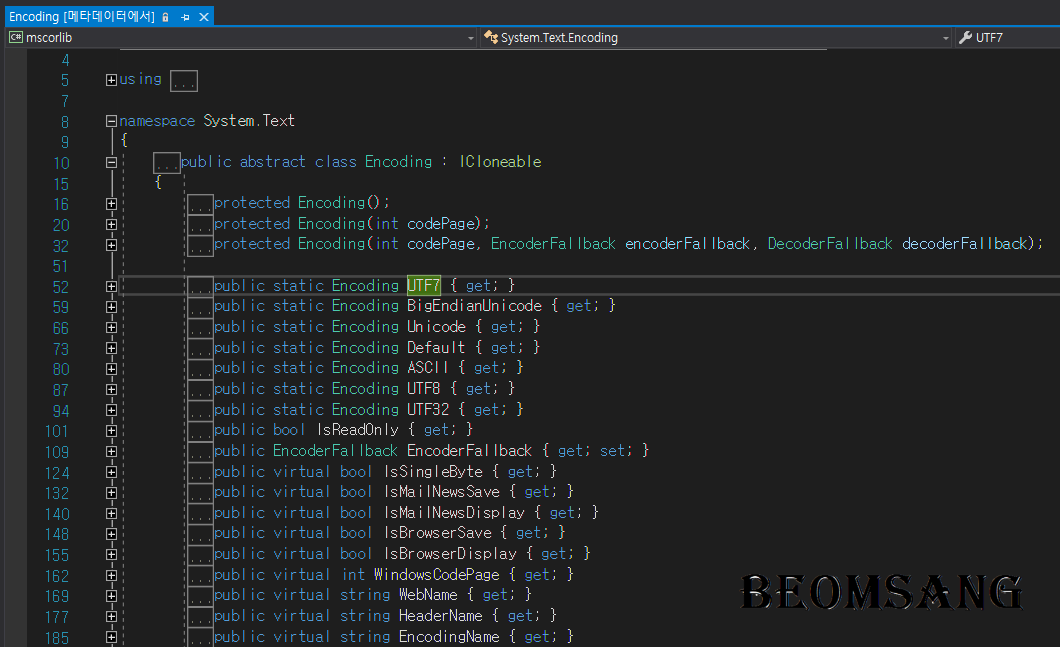Click the collapsed ellipsis box after using

184,81
